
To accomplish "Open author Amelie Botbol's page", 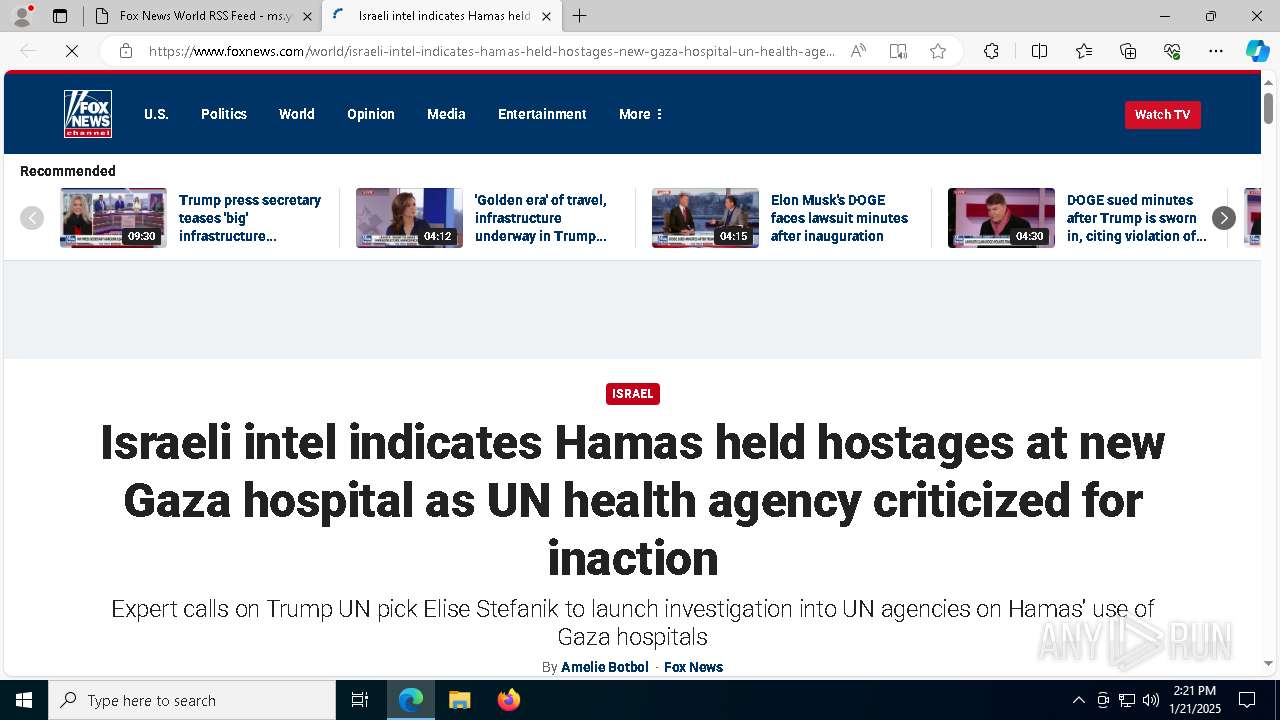I will point(605,667).
